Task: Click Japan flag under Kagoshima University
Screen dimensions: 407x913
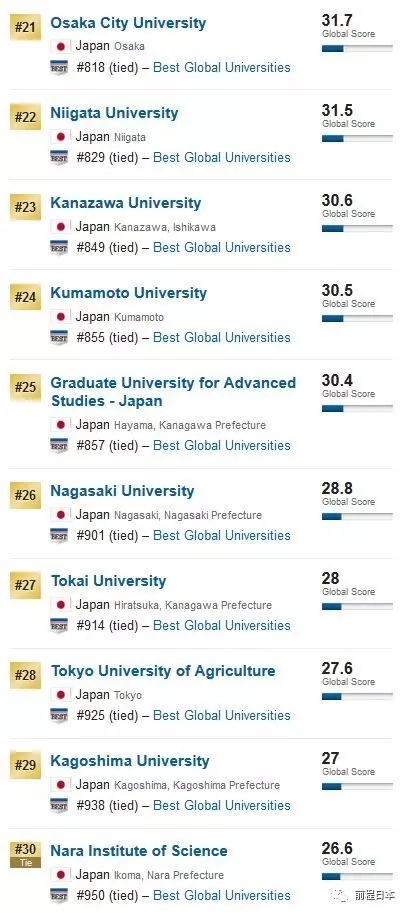Action: coord(61,785)
